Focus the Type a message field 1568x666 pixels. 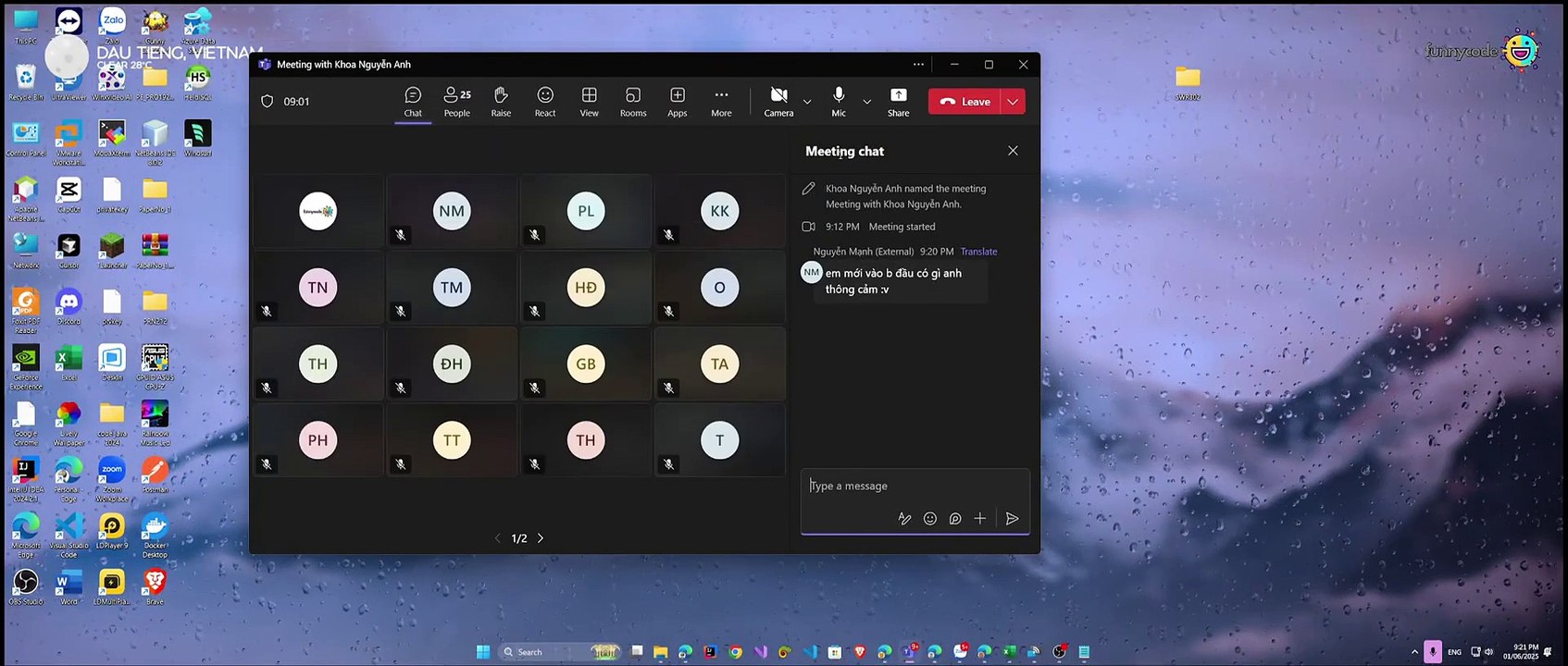point(915,487)
